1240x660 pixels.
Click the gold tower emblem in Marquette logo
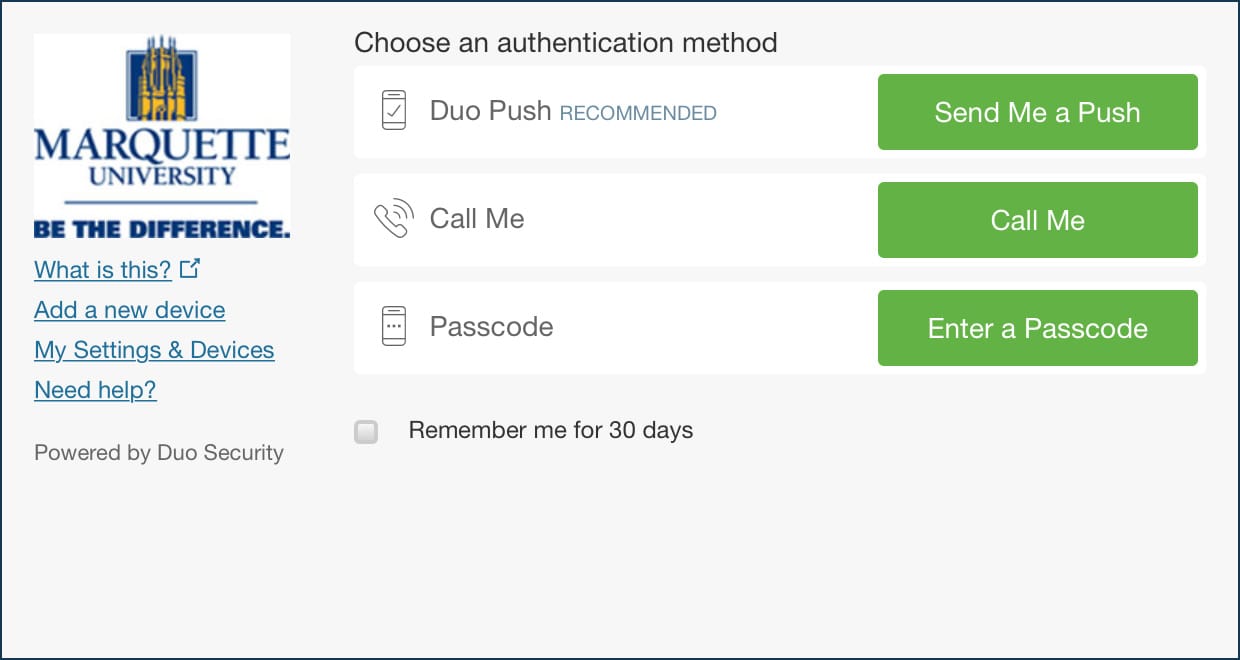click(162, 79)
